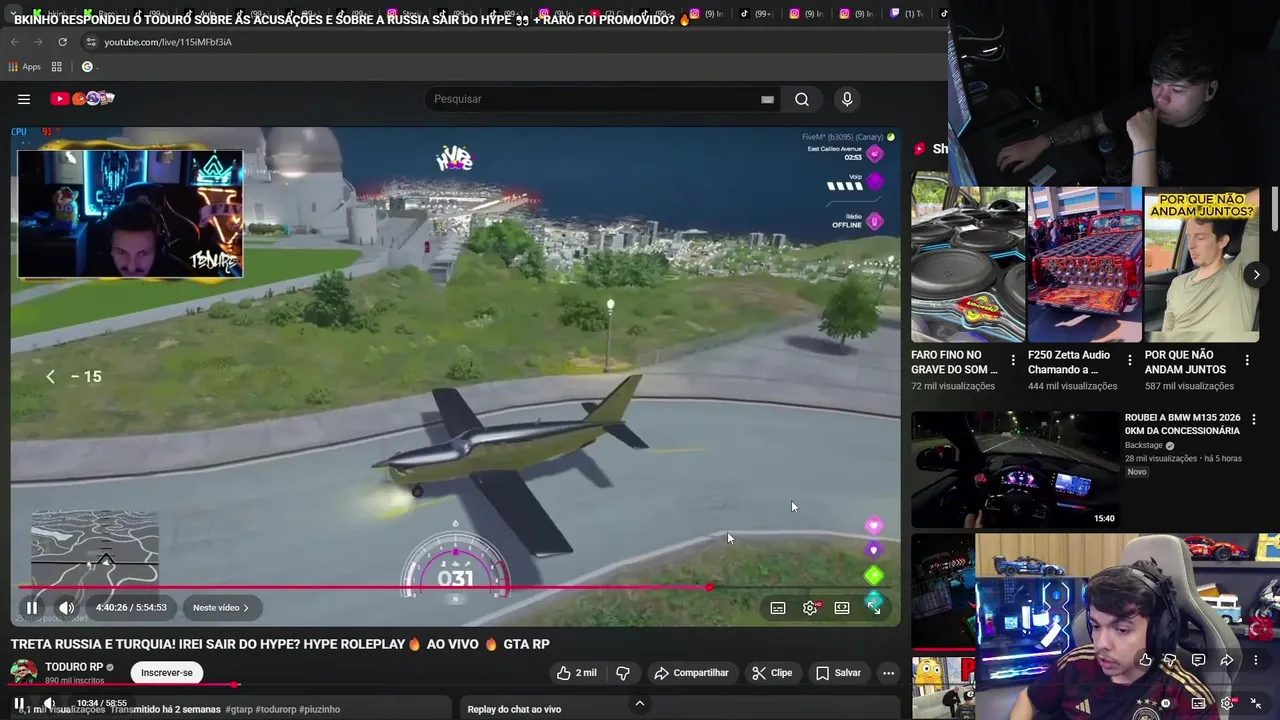Share the video via Compartilhar
Screen dimensions: 1280x720
pyautogui.click(x=691, y=673)
